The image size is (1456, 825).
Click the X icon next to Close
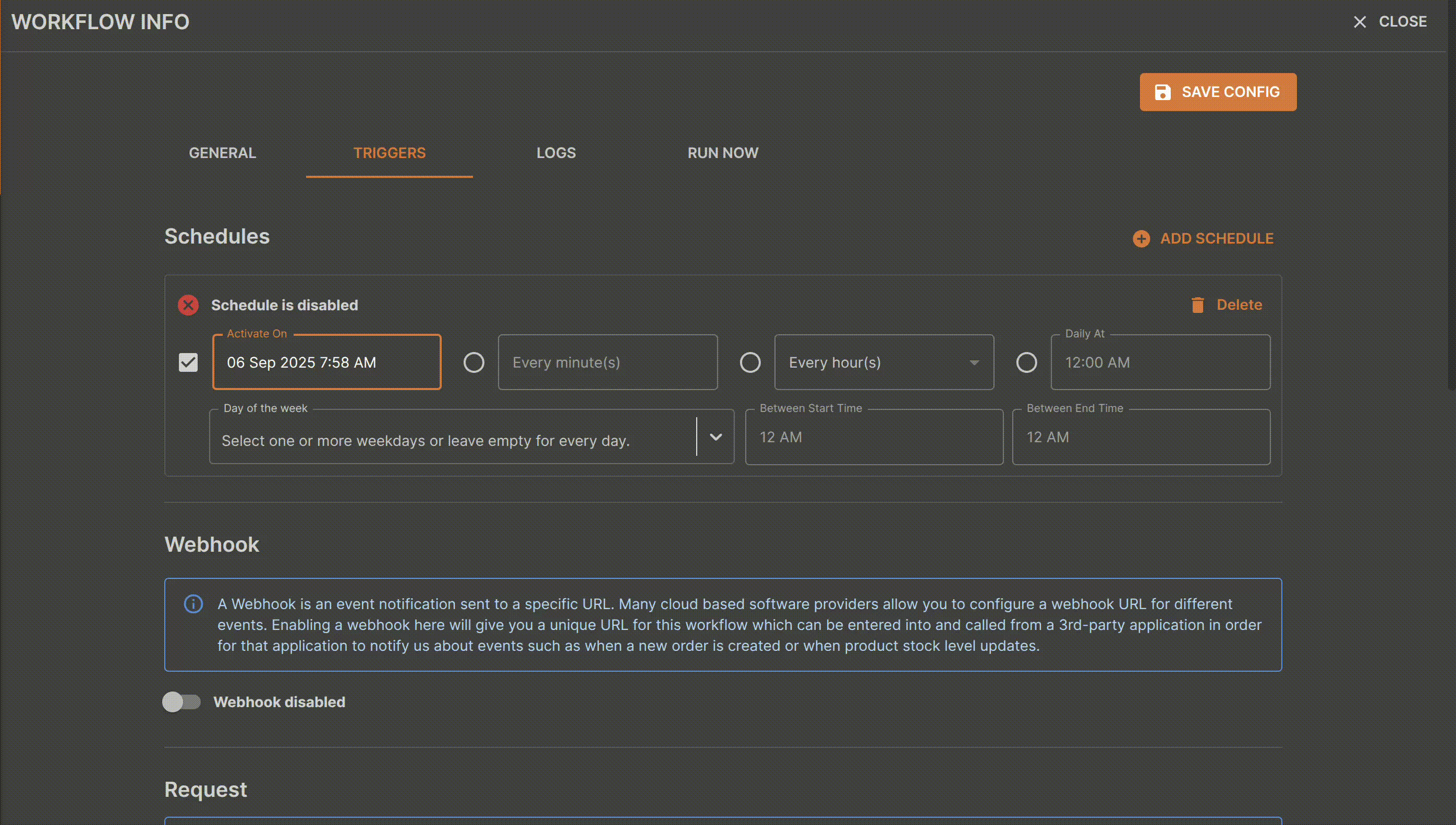pyautogui.click(x=1360, y=21)
